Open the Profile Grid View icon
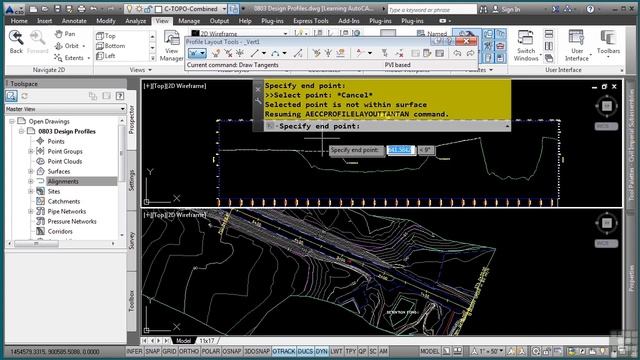The height and width of the screenshot is (360, 640). pyautogui.click(x=440, y=53)
